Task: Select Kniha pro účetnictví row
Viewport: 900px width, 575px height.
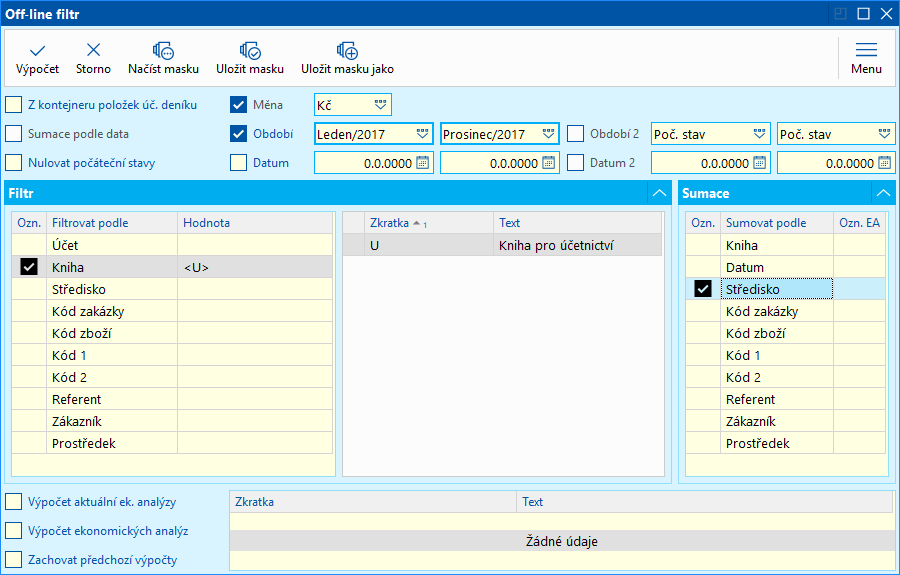Action: pos(502,245)
